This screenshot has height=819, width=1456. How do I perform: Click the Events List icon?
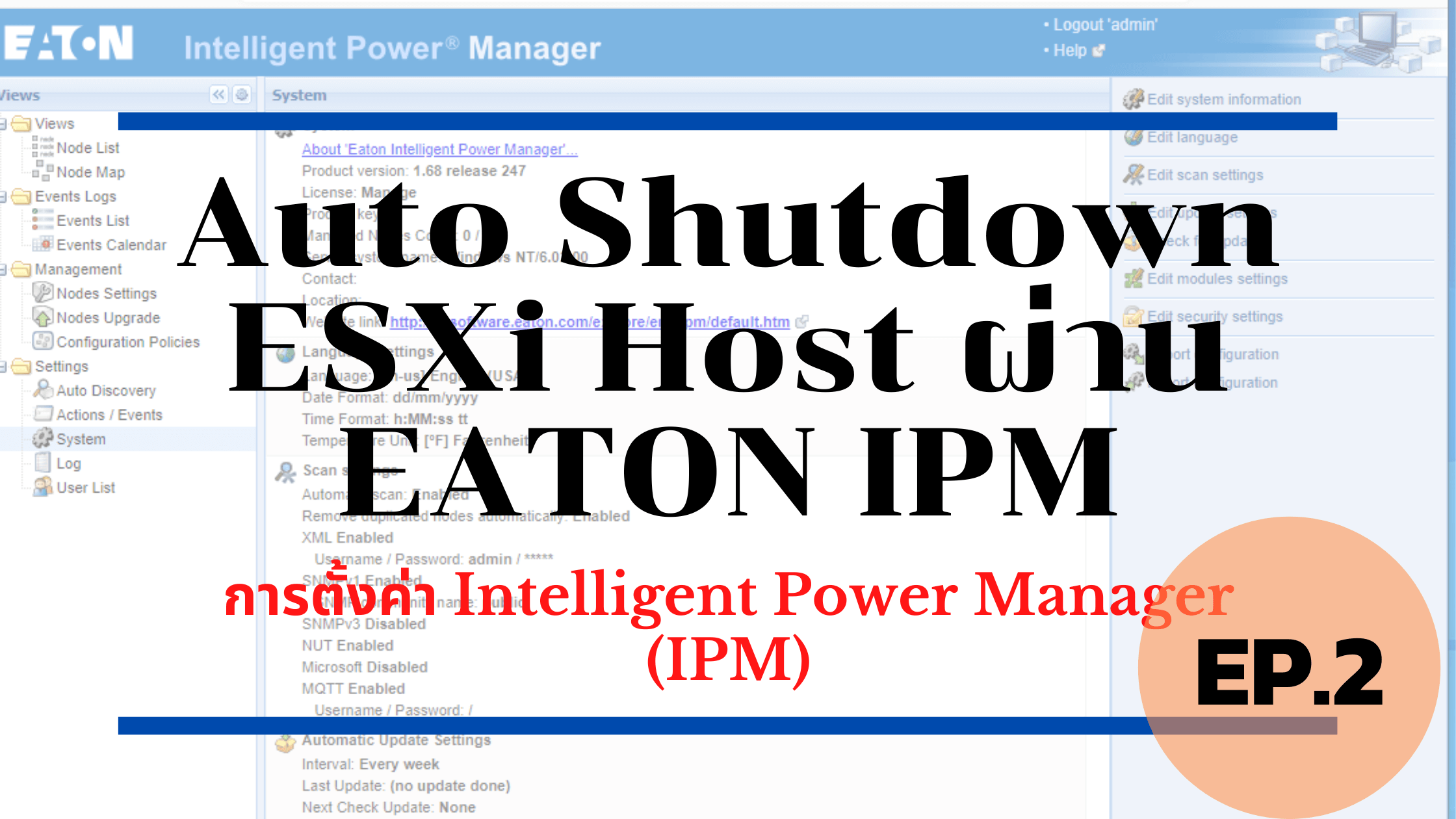coord(43,220)
